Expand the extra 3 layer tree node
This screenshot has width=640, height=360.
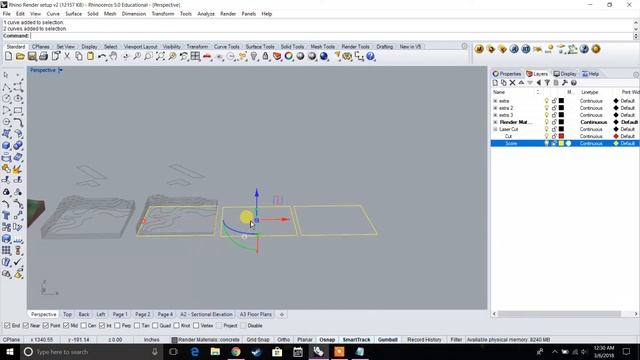[495, 115]
